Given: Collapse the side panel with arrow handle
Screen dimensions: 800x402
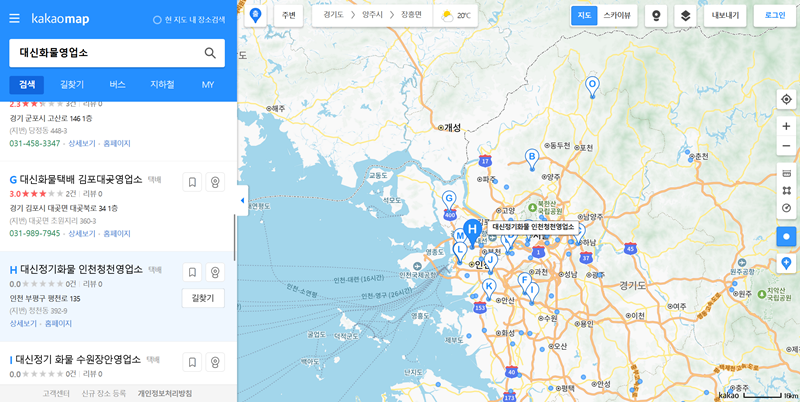Looking at the screenshot, I should [x=242, y=200].
